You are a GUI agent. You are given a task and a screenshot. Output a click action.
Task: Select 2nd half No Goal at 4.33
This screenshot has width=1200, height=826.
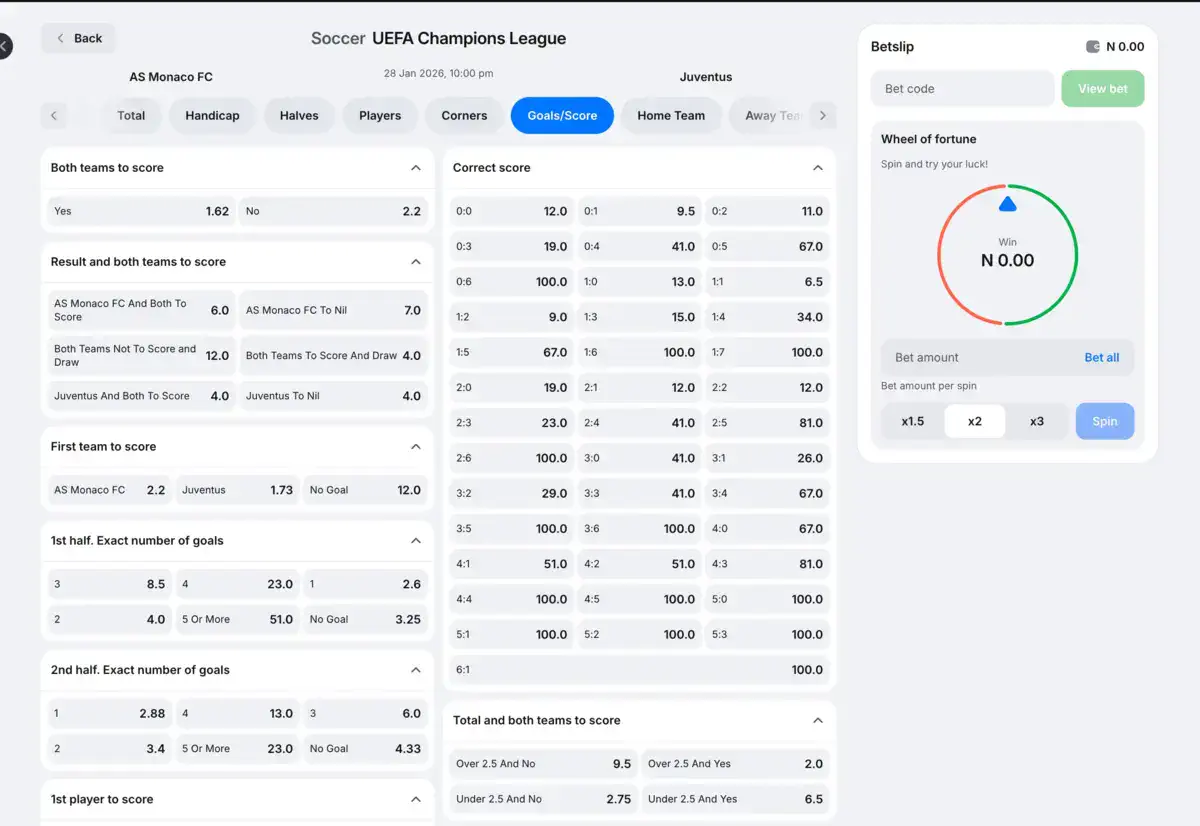click(x=365, y=749)
